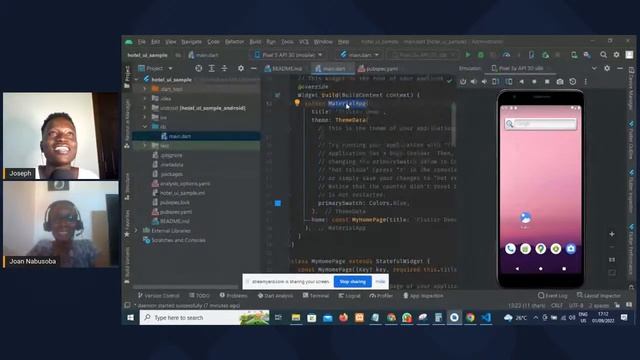Viewport: 640px width, 360px height.
Task: Select the Pixel 3a API 30 emulator tab
Action: (518, 68)
